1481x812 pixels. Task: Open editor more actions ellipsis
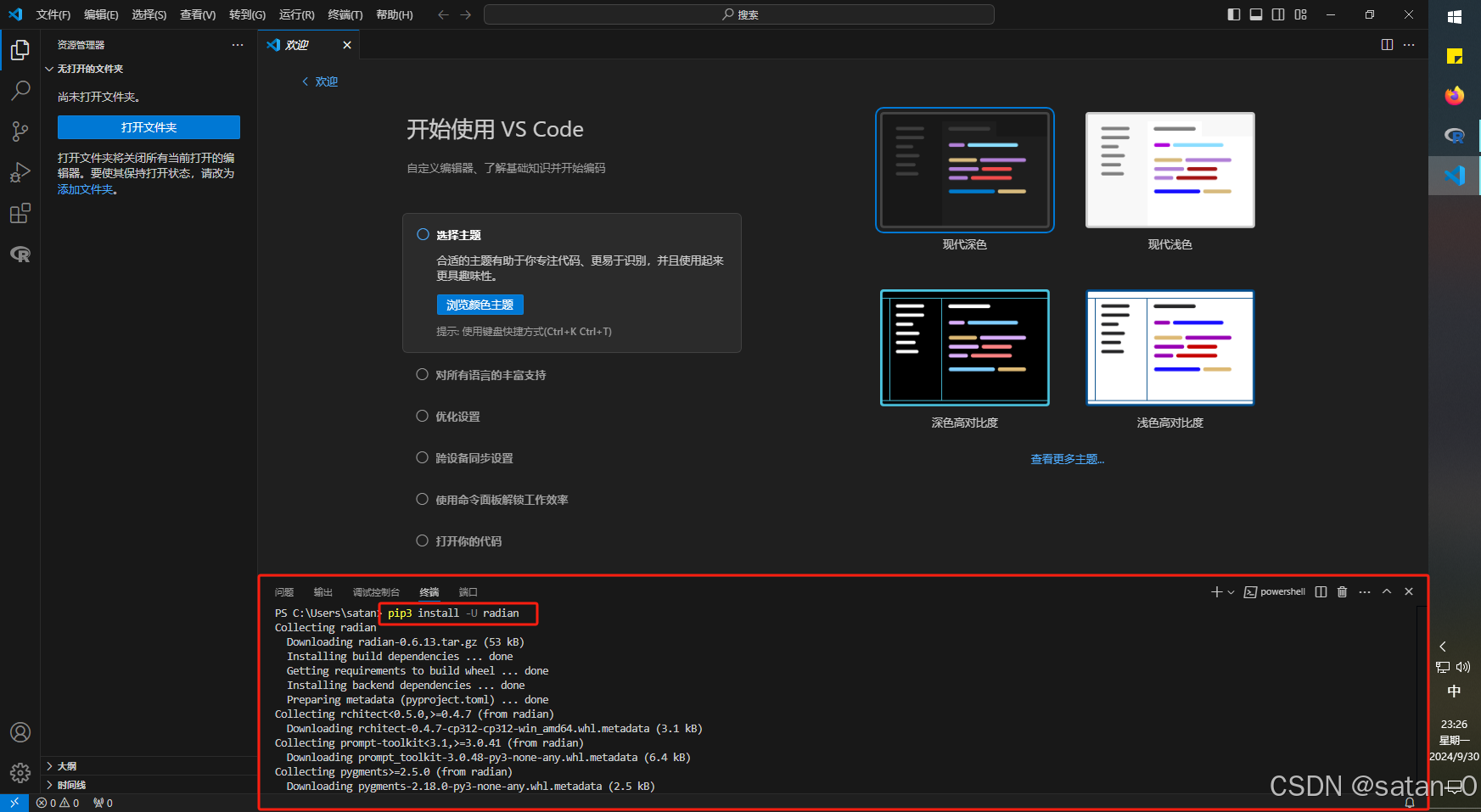[x=1409, y=45]
